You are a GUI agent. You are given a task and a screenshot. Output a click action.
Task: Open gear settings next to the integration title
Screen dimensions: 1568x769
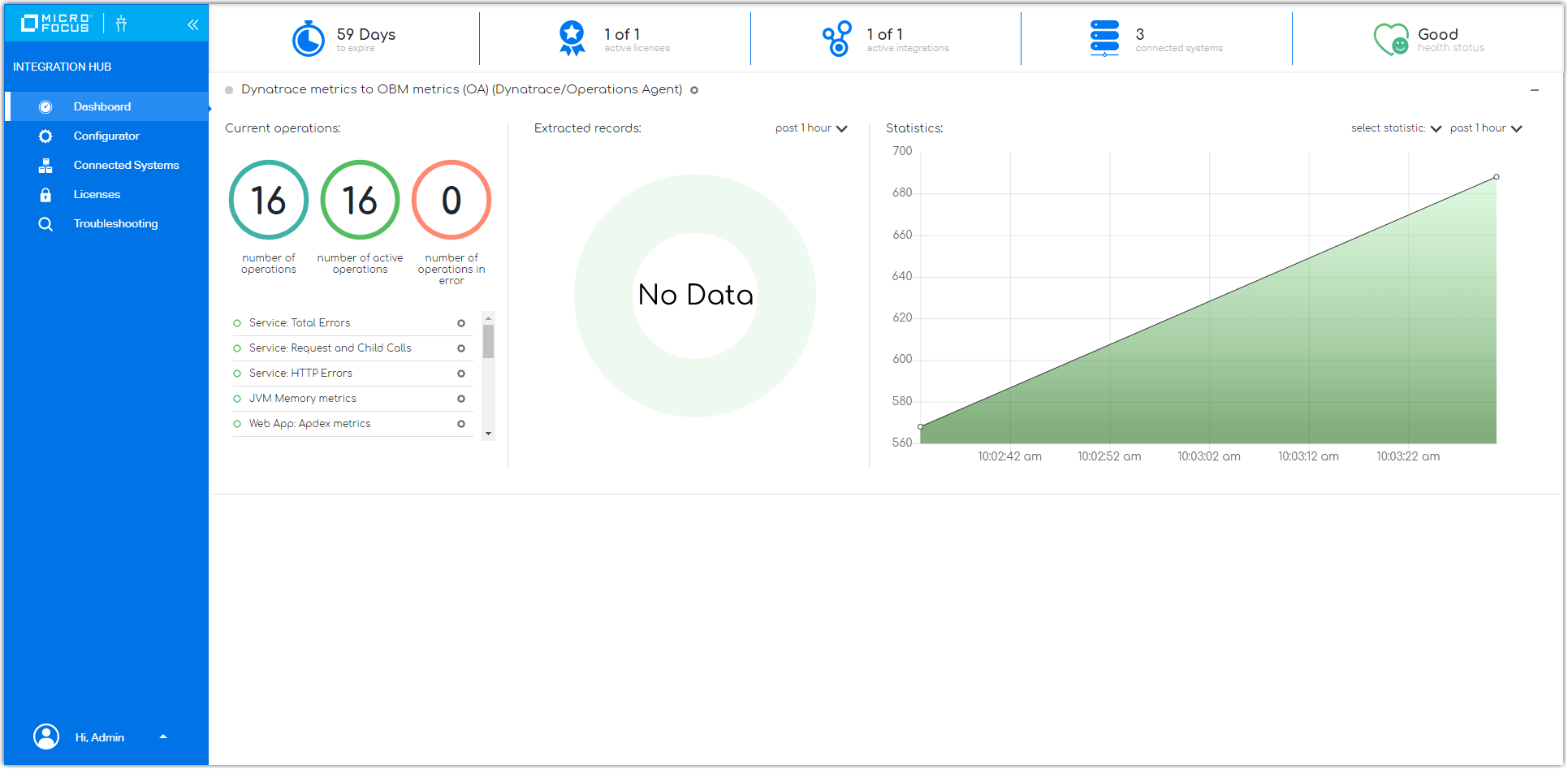point(694,90)
